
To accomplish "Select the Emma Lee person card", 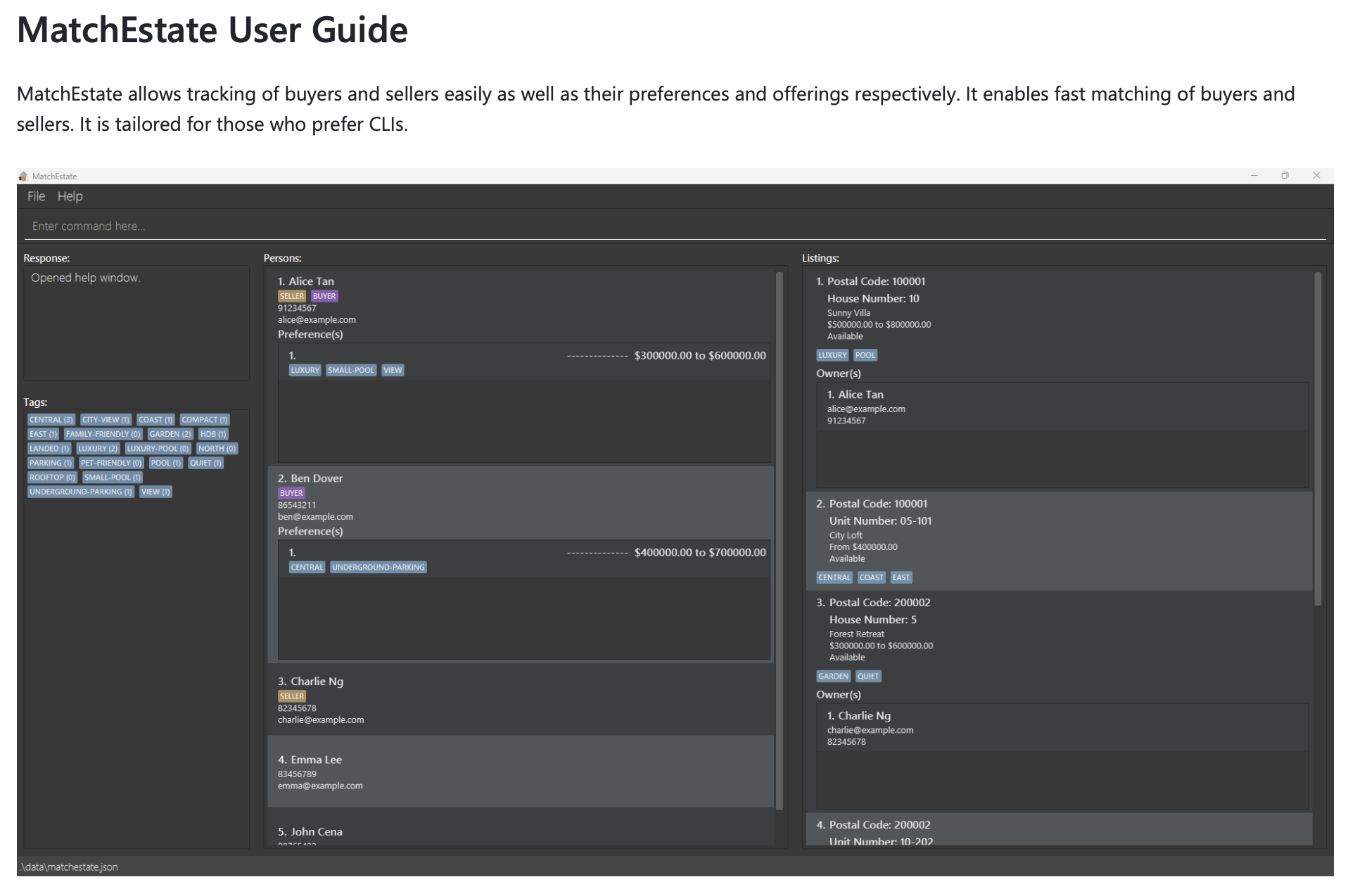I will (x=521, y=772).
